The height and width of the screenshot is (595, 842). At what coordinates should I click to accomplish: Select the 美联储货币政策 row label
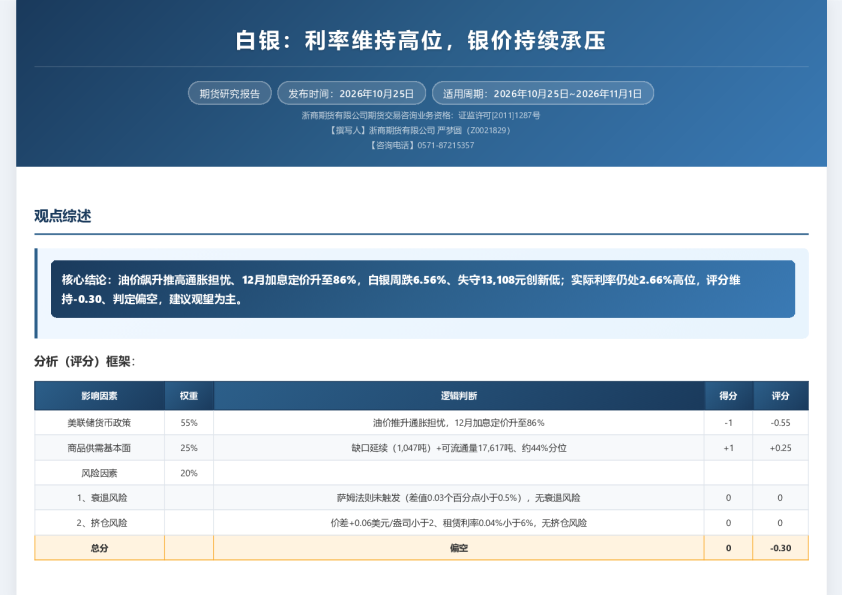pos(99,423)
